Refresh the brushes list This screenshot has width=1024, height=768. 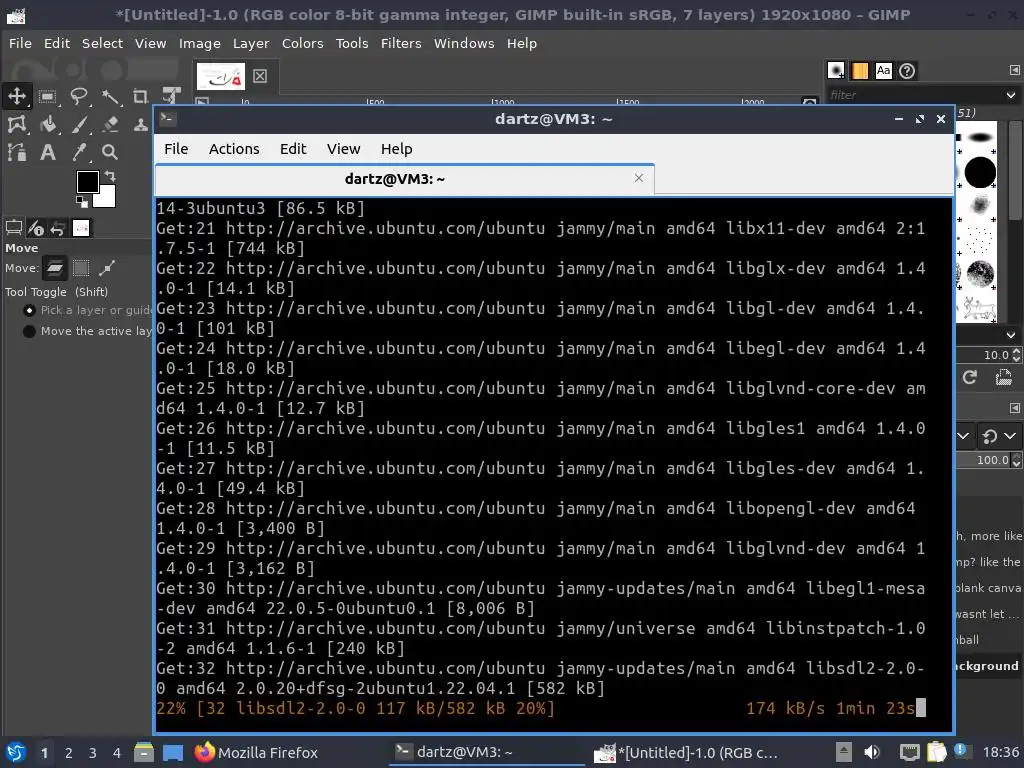(970, 377)
